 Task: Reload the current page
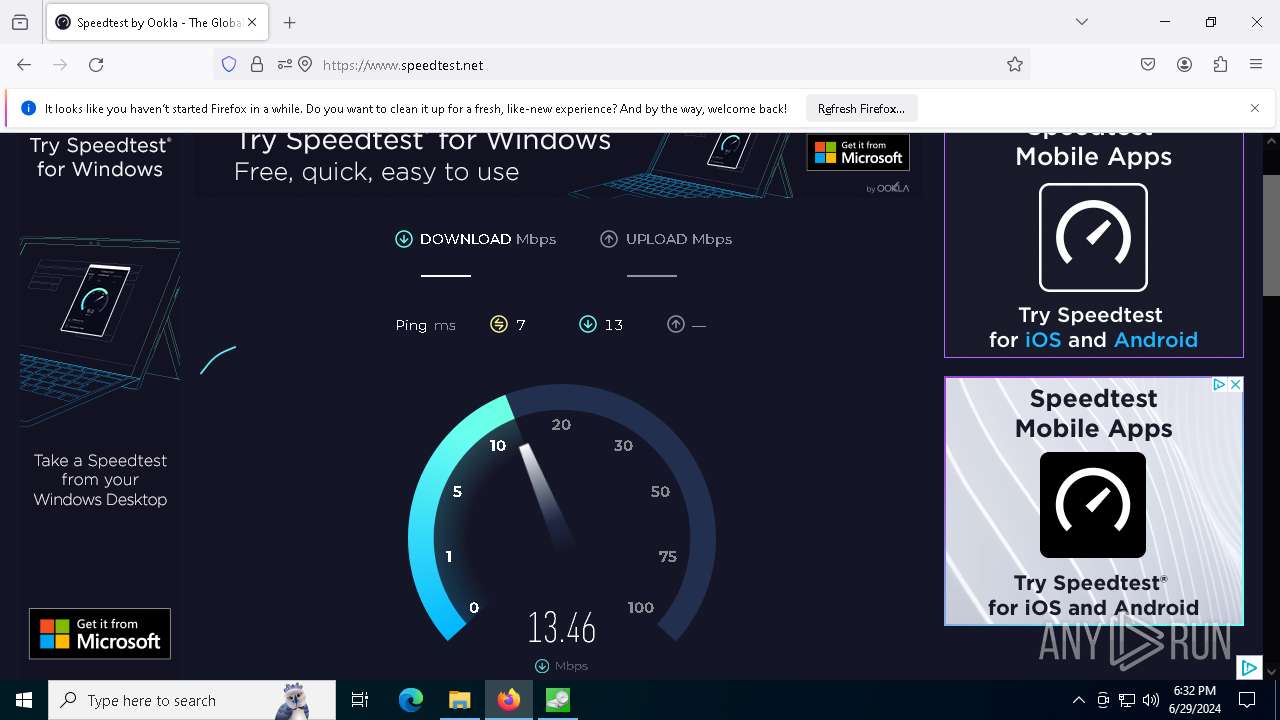pyautogui.click(x=96, y=65)
